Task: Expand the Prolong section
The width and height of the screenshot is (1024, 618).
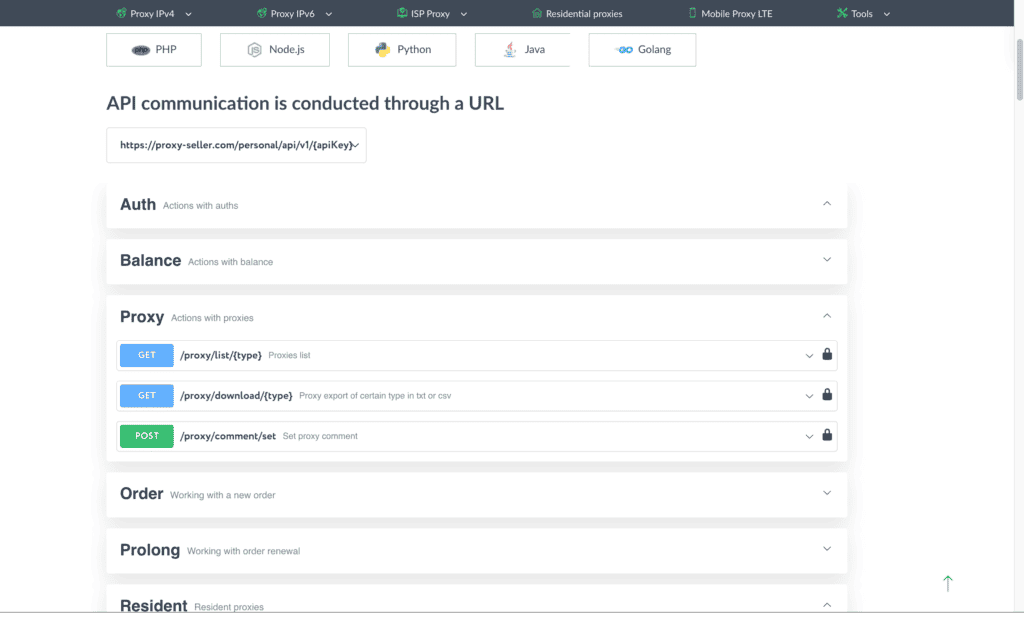Action: [827, 549]
